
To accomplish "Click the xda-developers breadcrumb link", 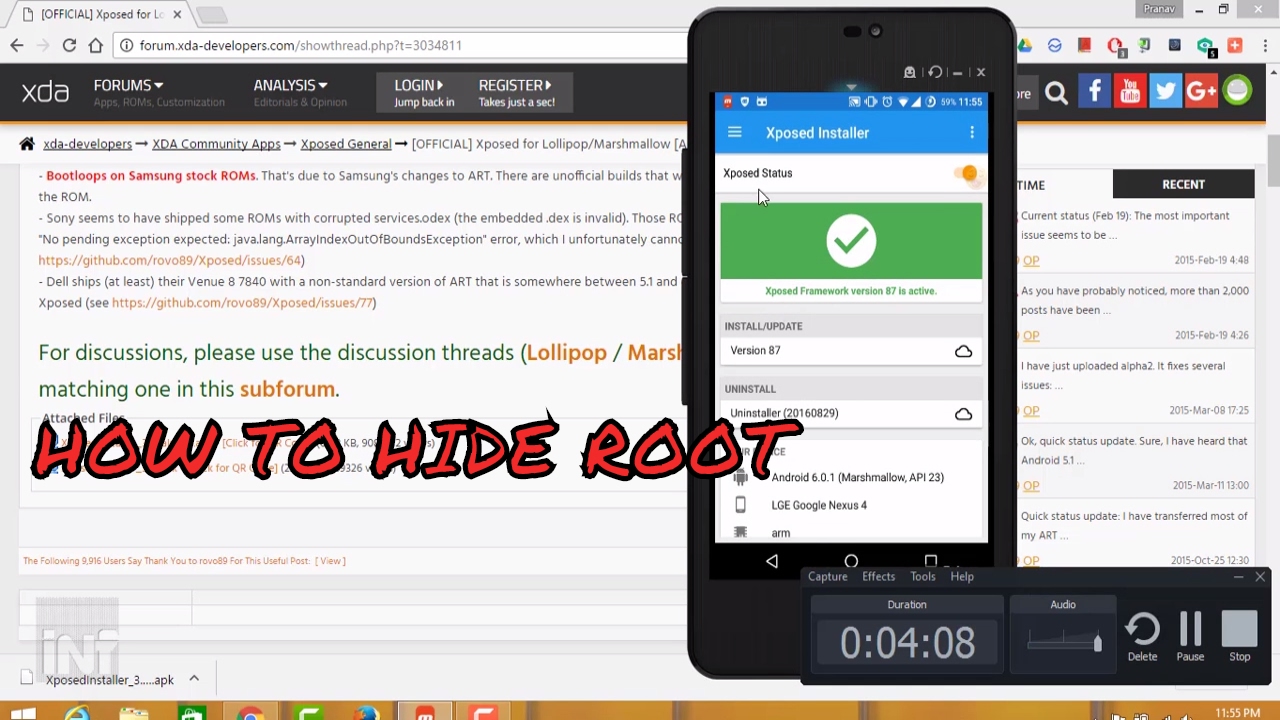I will [87, 144].
